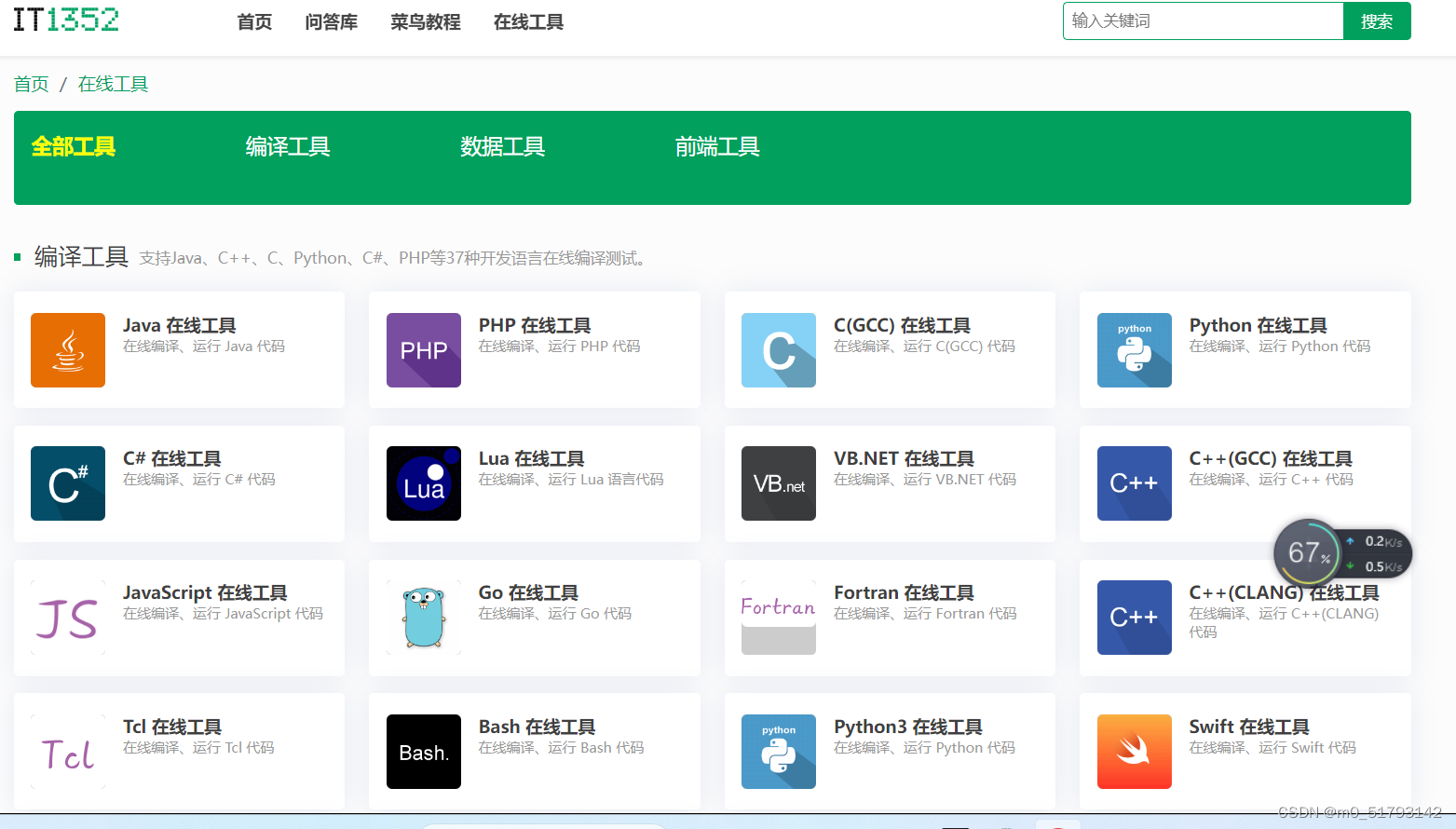Screen dimensions: 1456x829
Task: Open the Python3 在线工具 title link
Action: [x=908, y=727]
